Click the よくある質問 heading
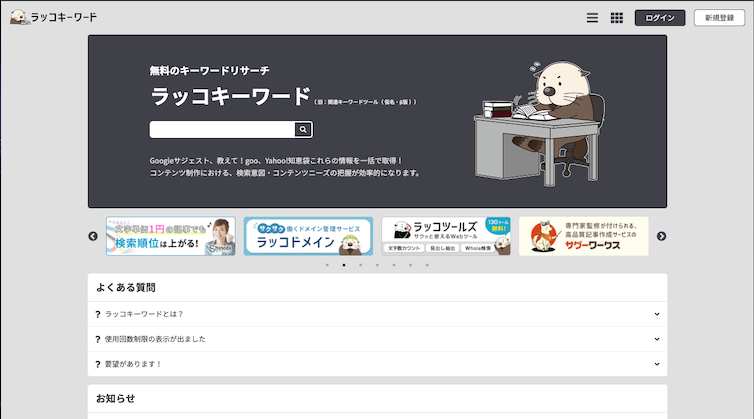This screenshot has width=754, height=419. (126, 288)
